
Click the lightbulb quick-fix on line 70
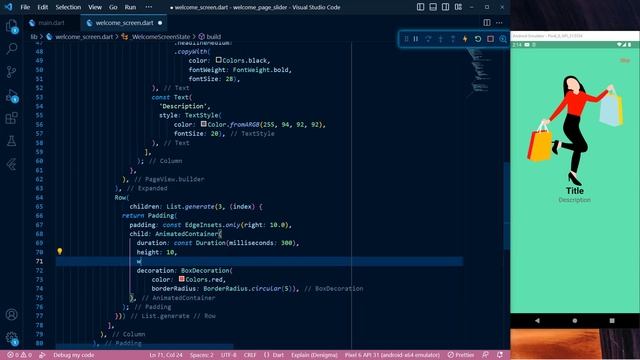[60, 251]
